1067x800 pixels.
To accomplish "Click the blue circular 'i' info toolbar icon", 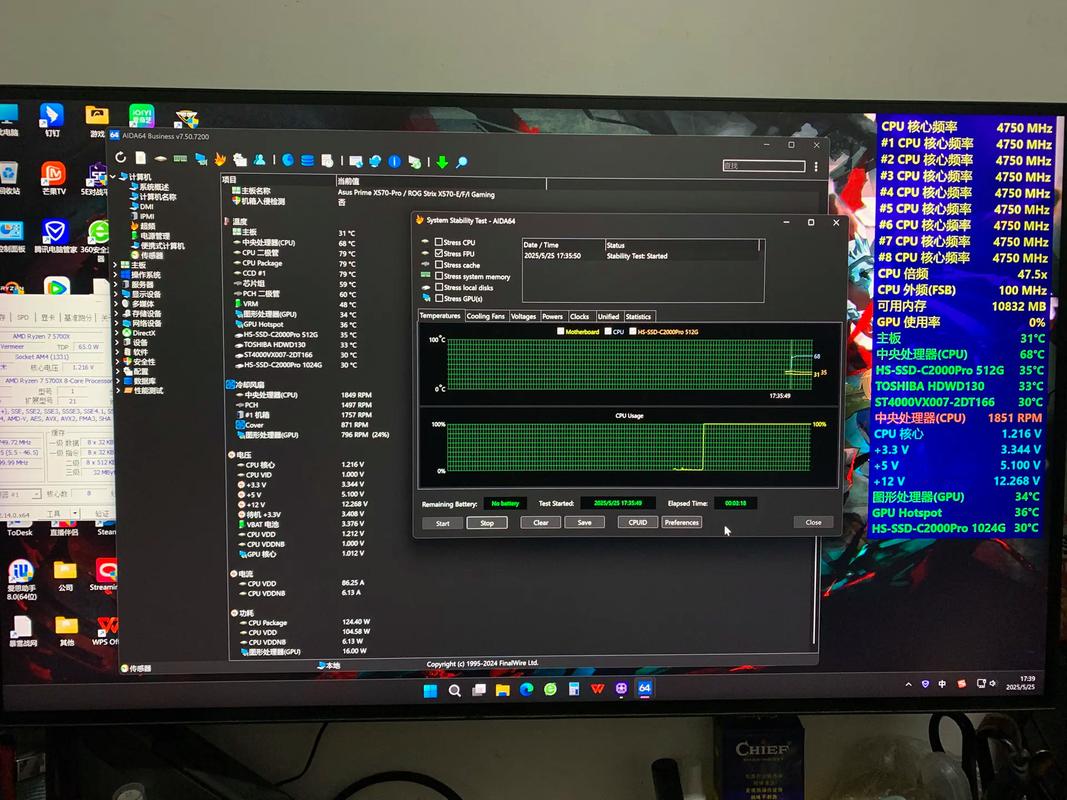I will click(x=395, y=161).
